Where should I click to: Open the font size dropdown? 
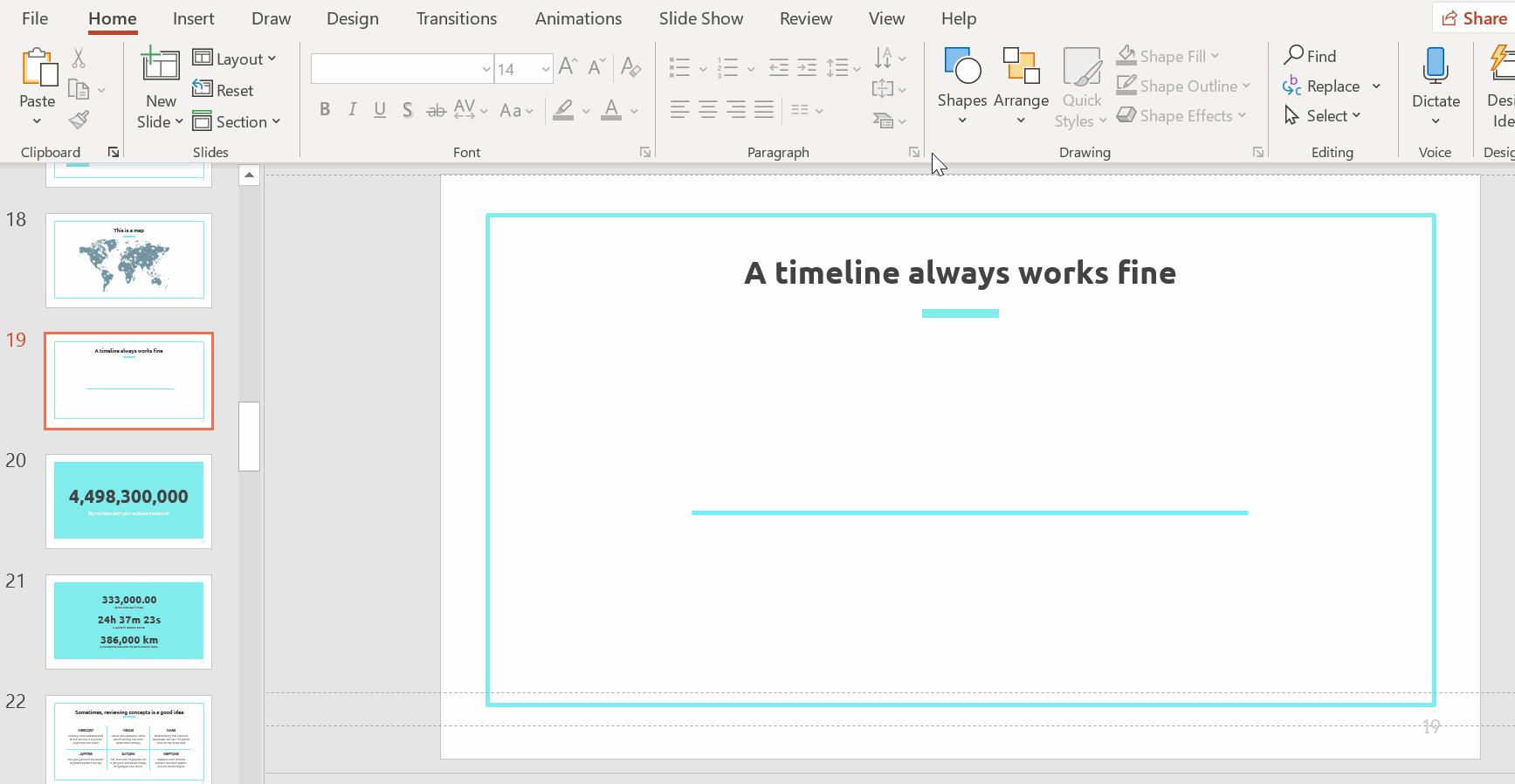tap(546, 69)
